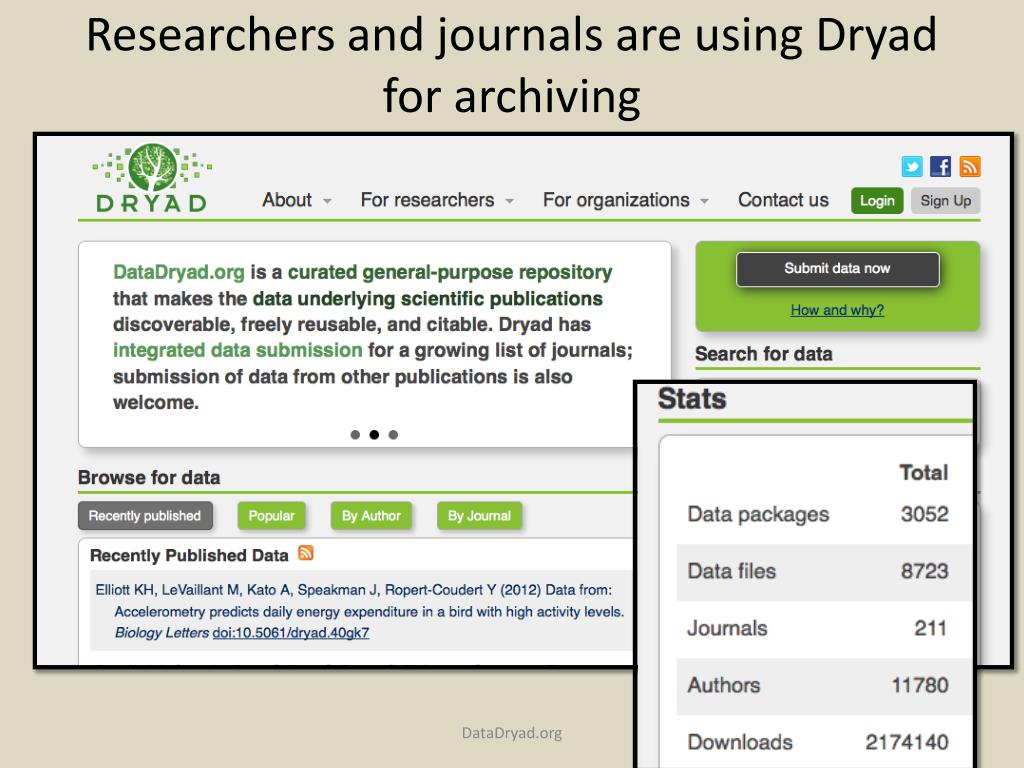
Task: Expand the For researchers dropdown arrow
Action: [509, 201]
